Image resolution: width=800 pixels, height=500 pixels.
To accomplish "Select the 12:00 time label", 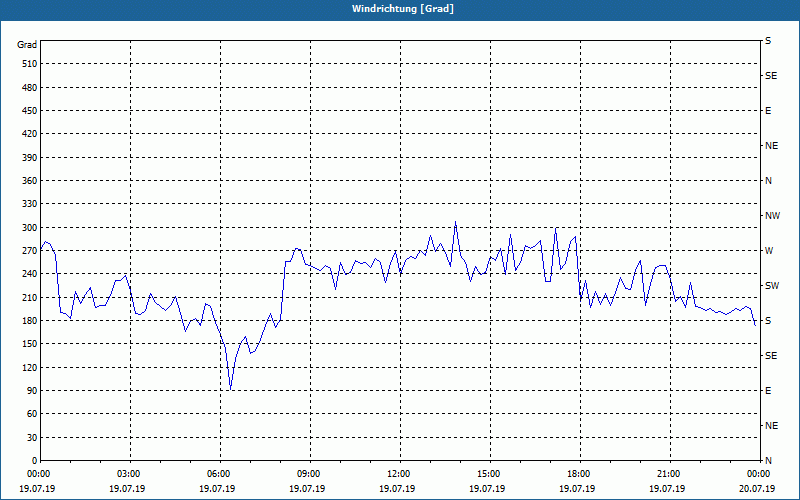I will click(x=397, y=473).
